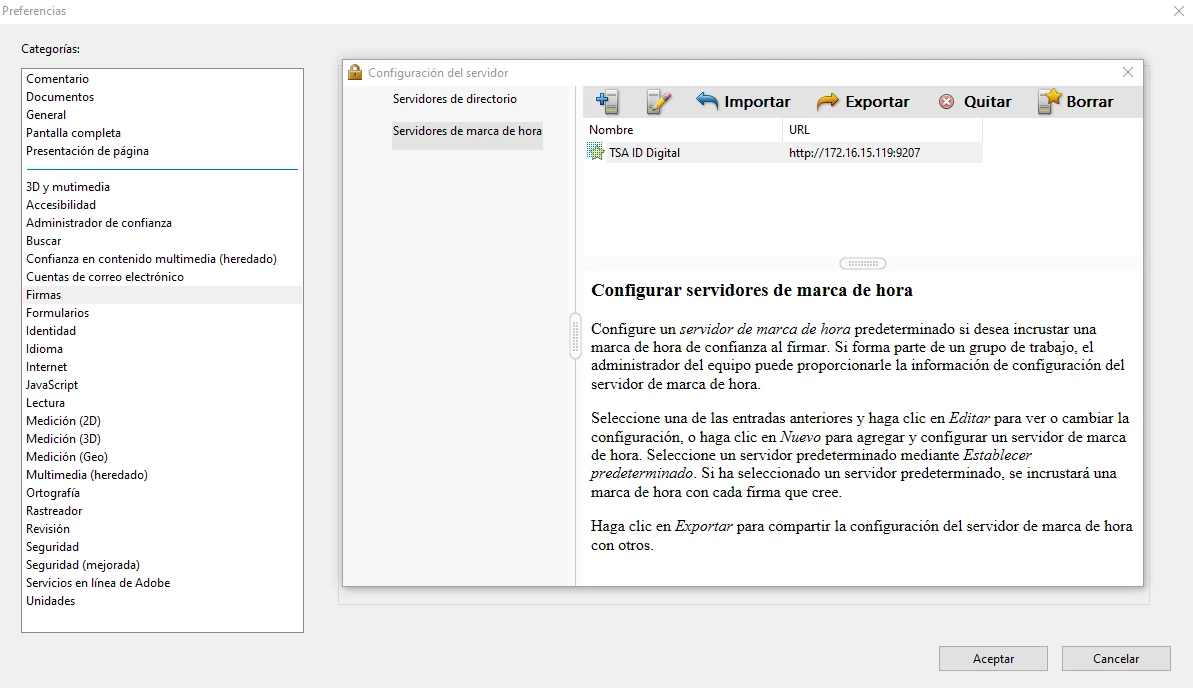The width and height of the screenshot is (1193, 688).
Task: Click the vertical splitter grip beside the server list
Action: (575, 336)
